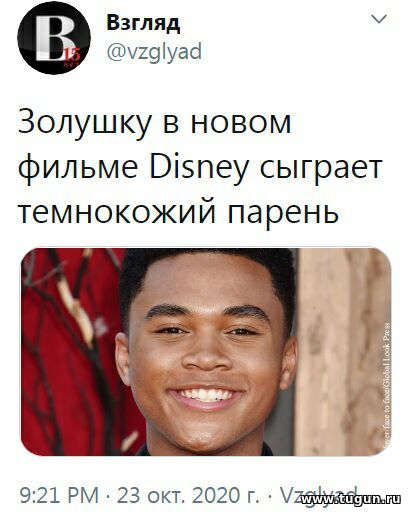
Task: Open the @vzglyad handle link
Action: (154, 52)
